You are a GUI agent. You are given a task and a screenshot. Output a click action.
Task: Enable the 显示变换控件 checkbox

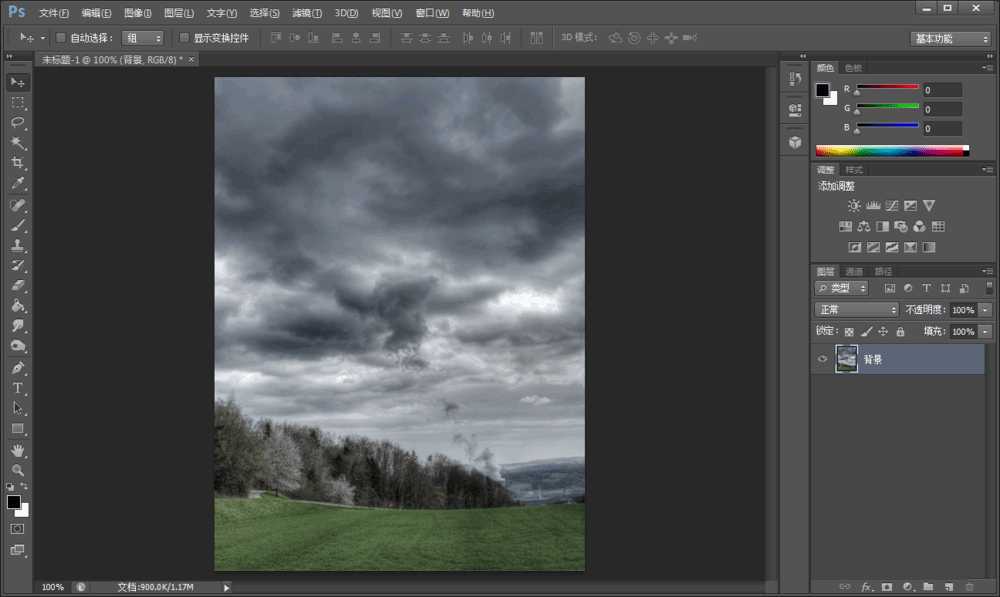click(x=185, y=37)
